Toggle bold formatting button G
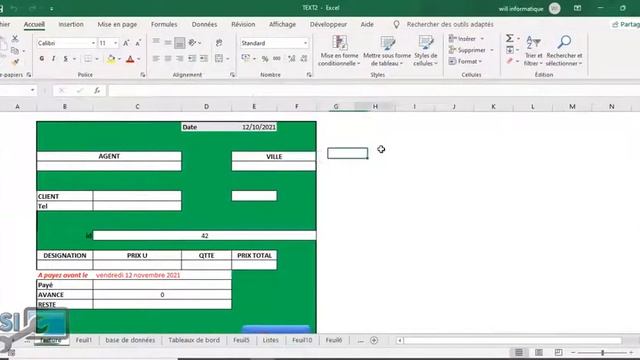The image size is (640, 360). [x=42, y=59]
